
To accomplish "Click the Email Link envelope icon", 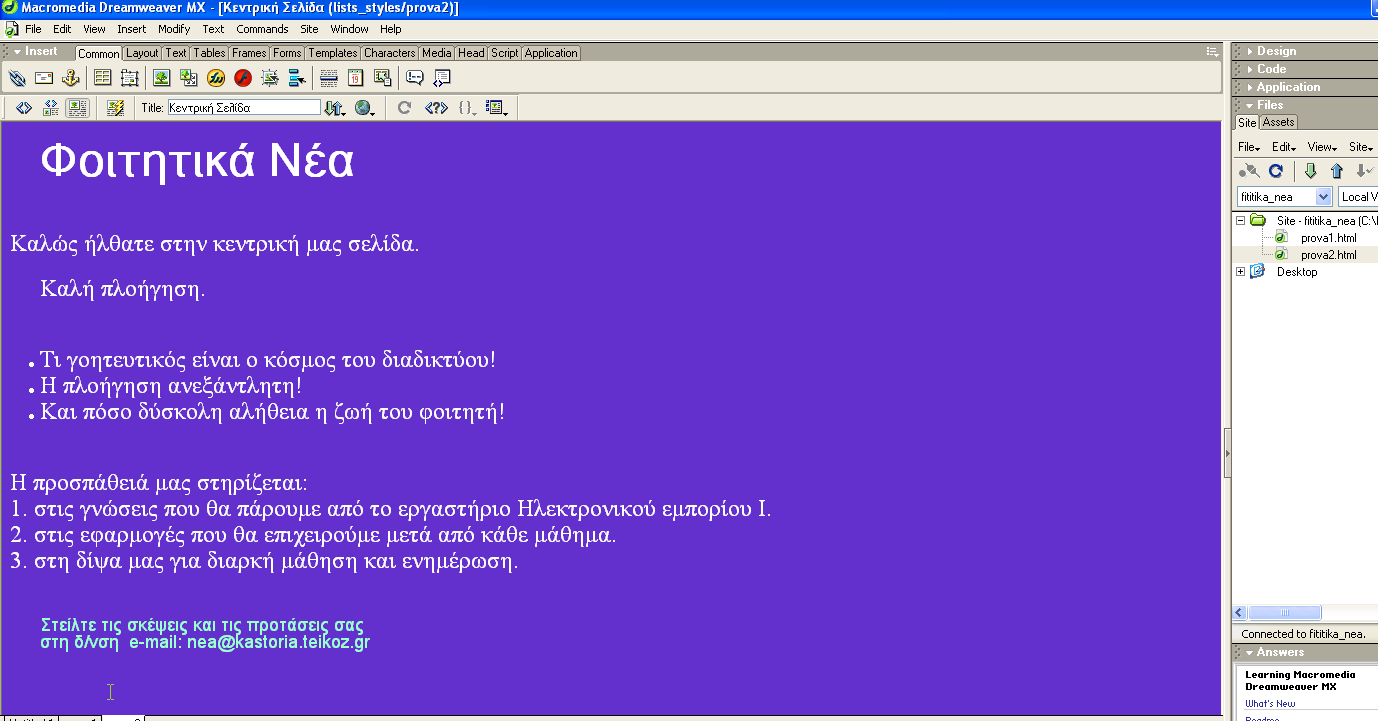I will (x=44, y=77).
